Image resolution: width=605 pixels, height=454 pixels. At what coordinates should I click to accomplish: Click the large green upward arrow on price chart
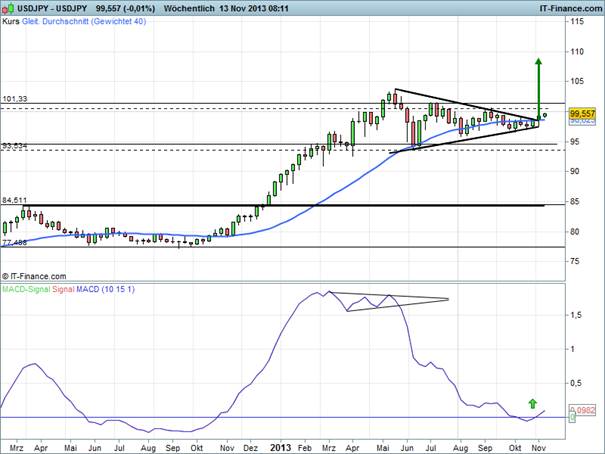click(x=538, y=85)
